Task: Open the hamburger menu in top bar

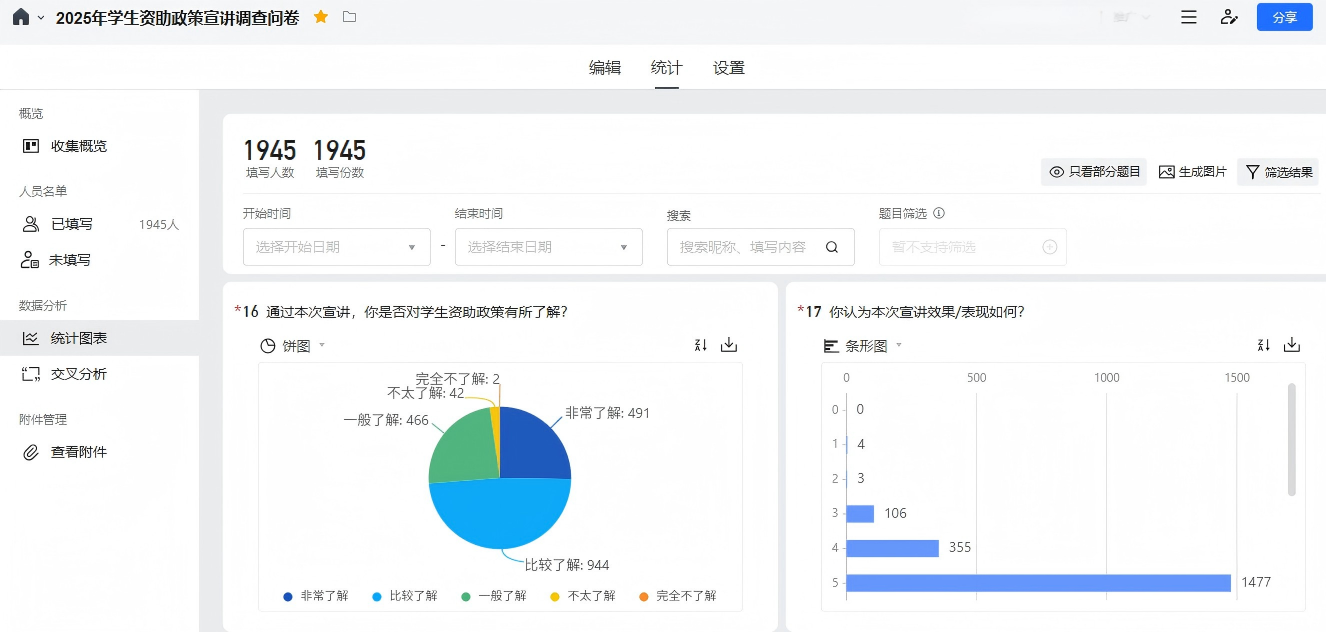Action: click(x=1189, y=17)
